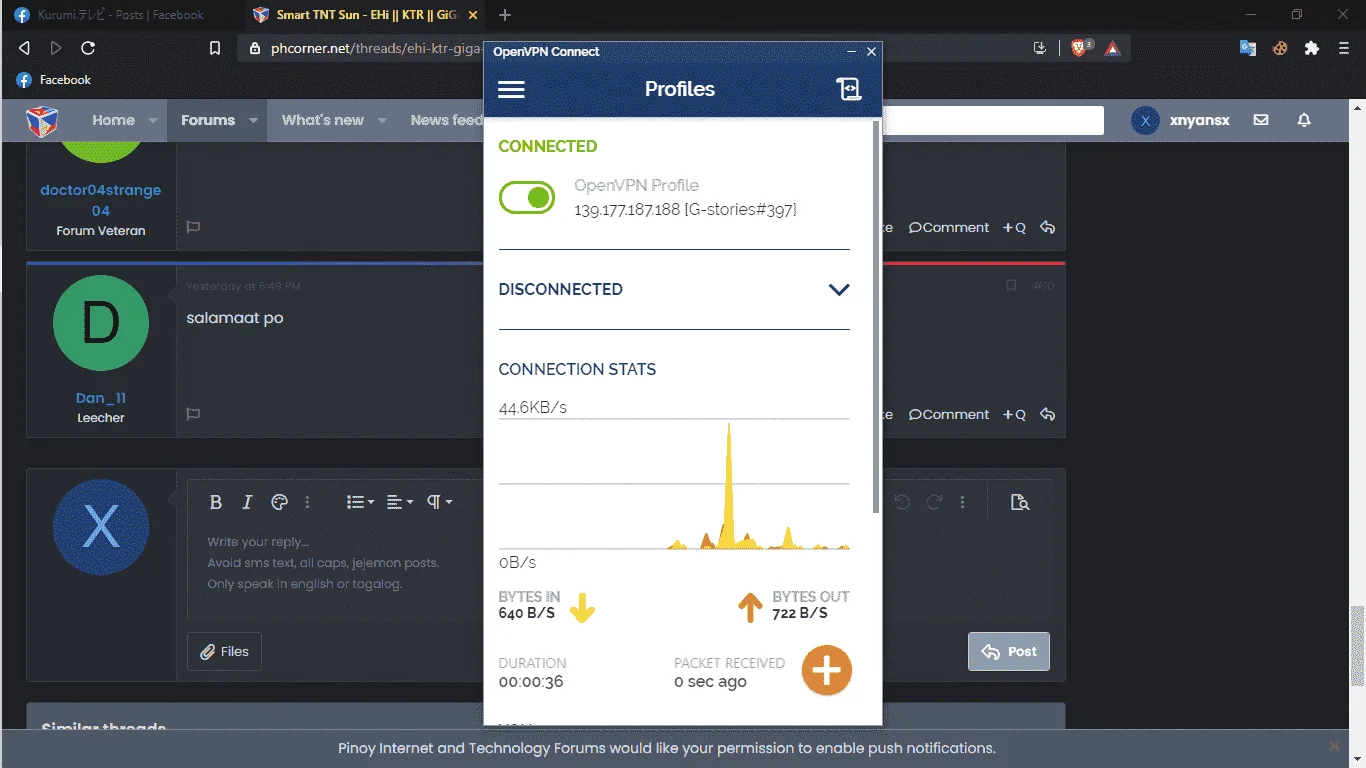
Task: Open the text color palette icon
Action: pyautogui.click(x=279, y=502)
